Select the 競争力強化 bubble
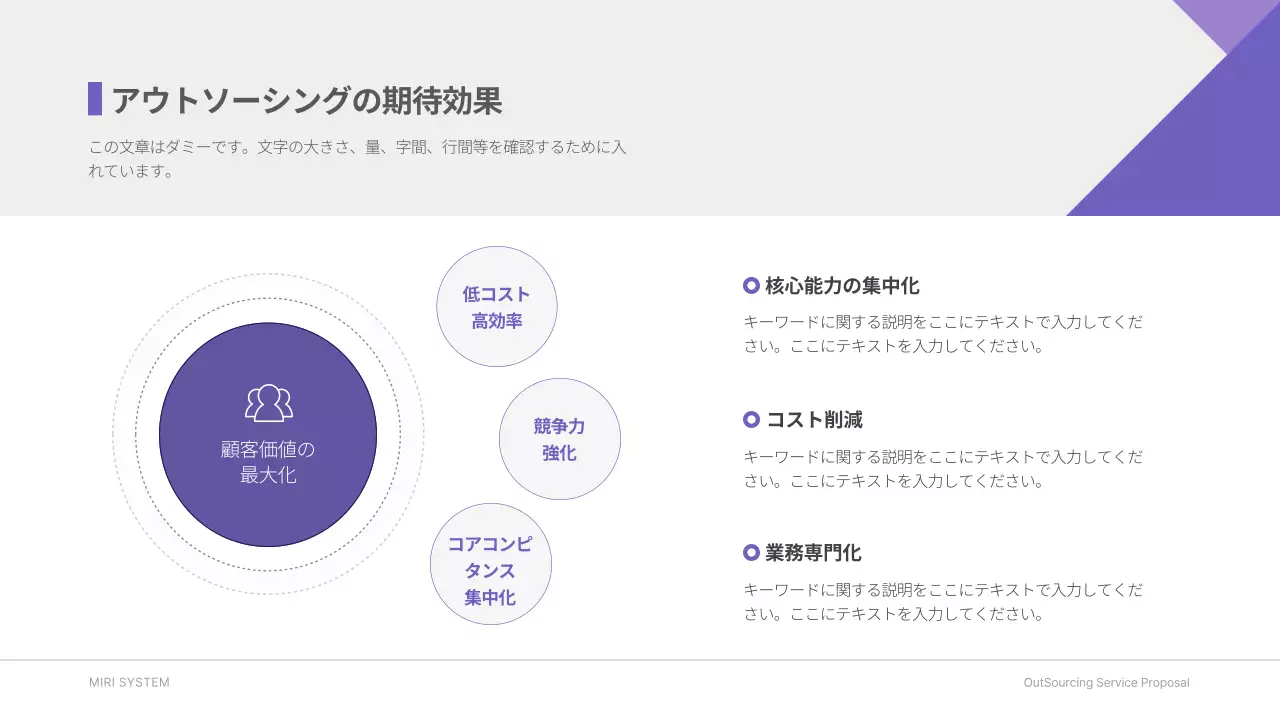Viewport: 1280px width, 720px height. [560, 439]
